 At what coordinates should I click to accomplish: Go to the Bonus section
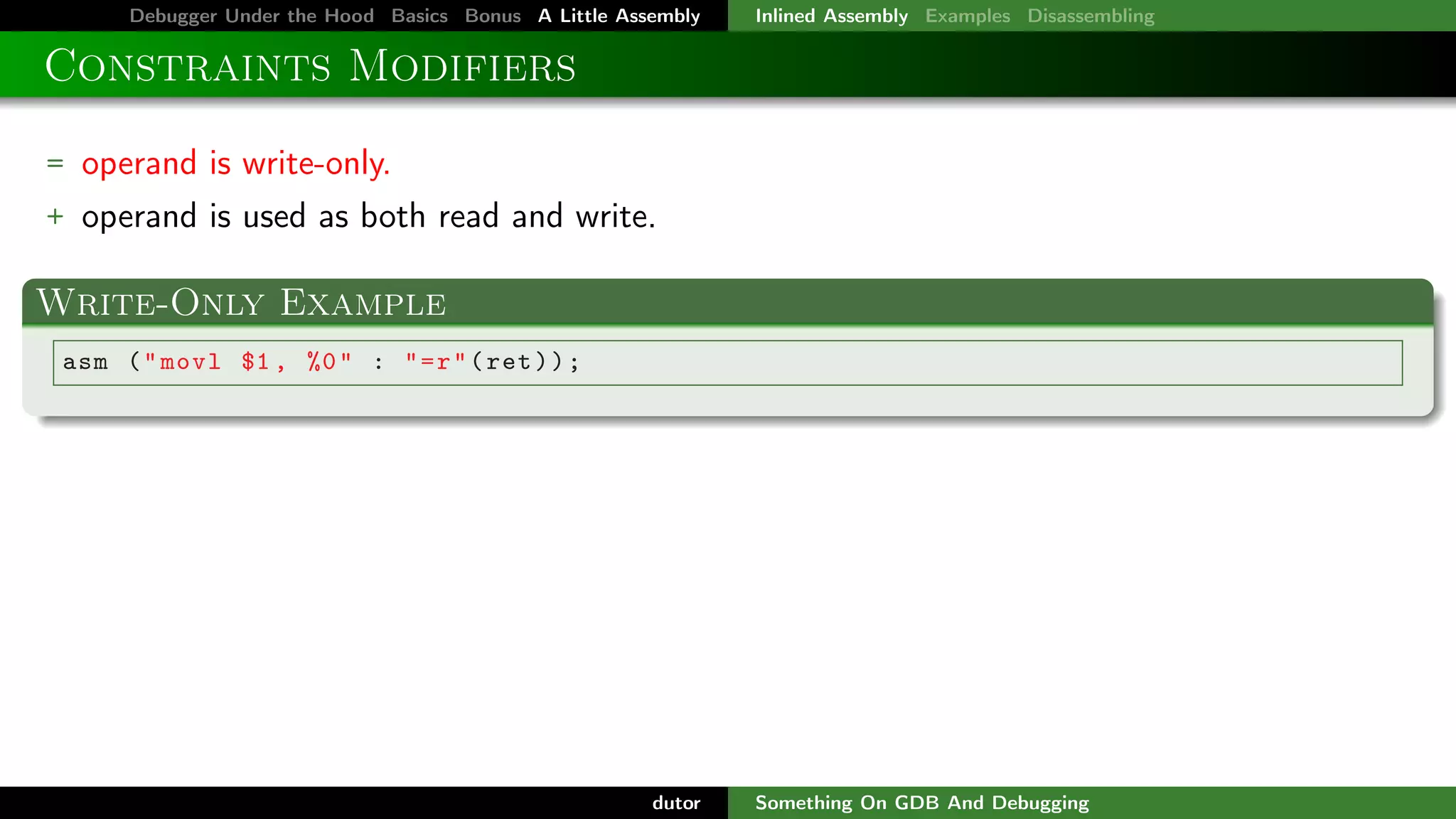(x=493, y=16)
